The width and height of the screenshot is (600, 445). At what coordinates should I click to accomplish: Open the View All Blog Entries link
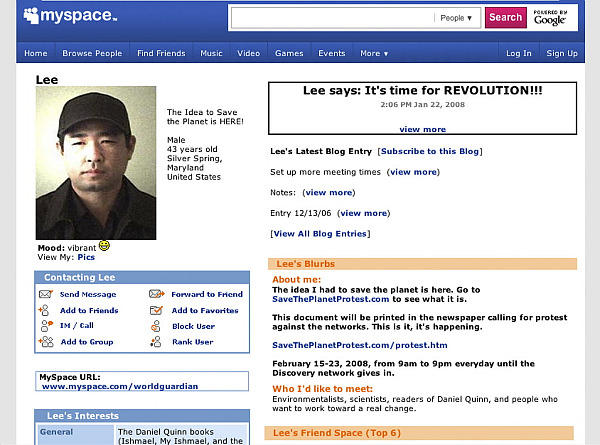pyautogui.click(x=320, y=234)
